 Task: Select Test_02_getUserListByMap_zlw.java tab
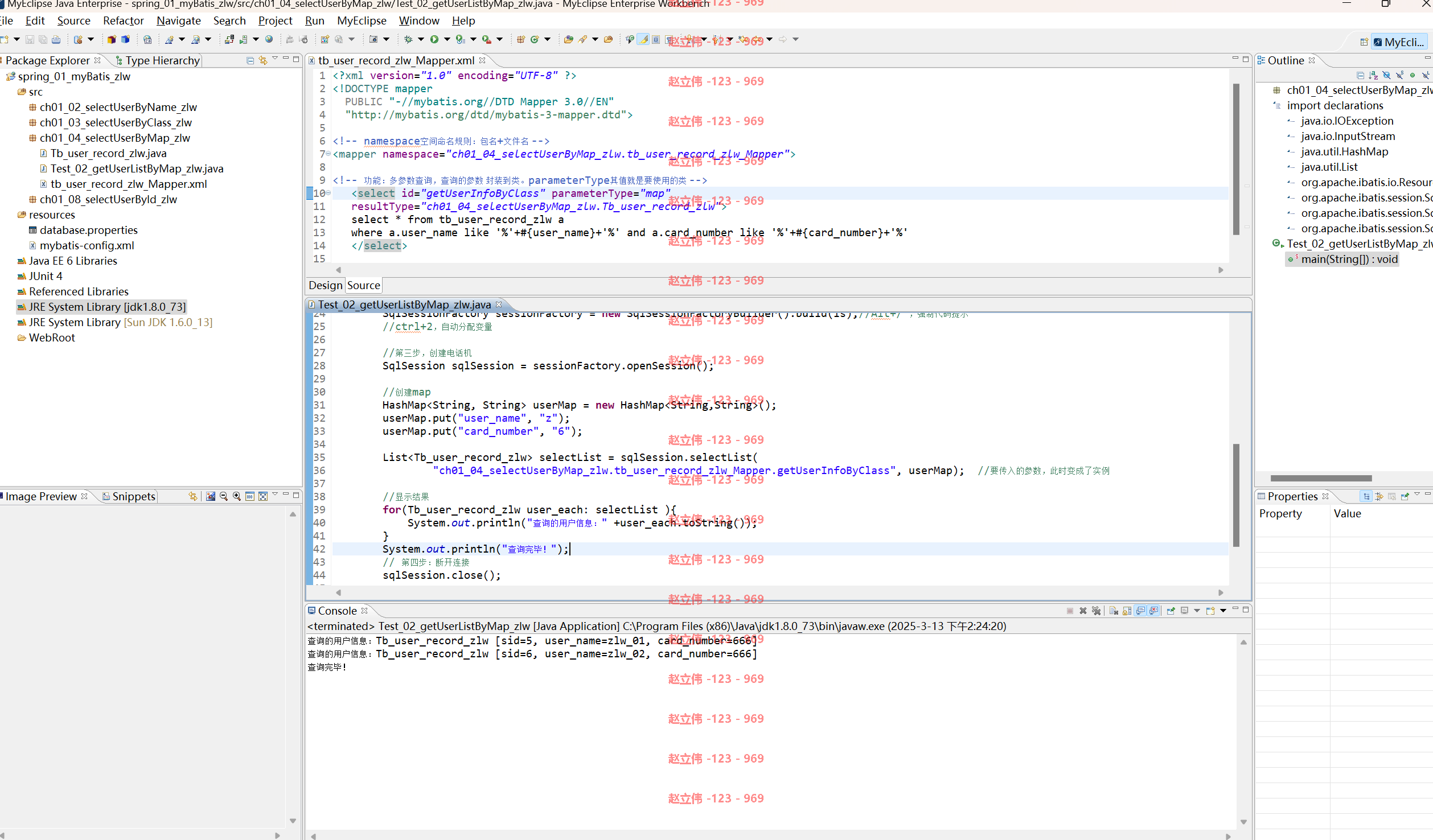point(404,304)
